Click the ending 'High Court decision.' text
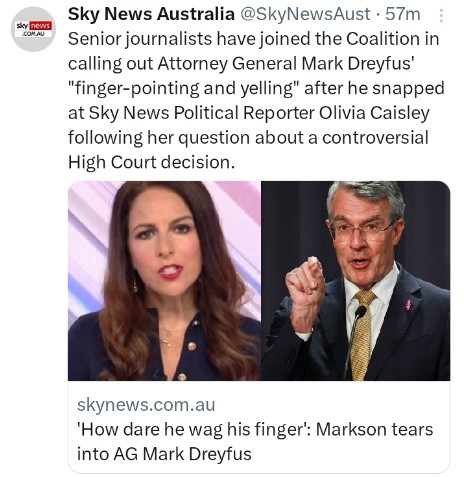This screenshot has height=477, width=464. [152, 162]
